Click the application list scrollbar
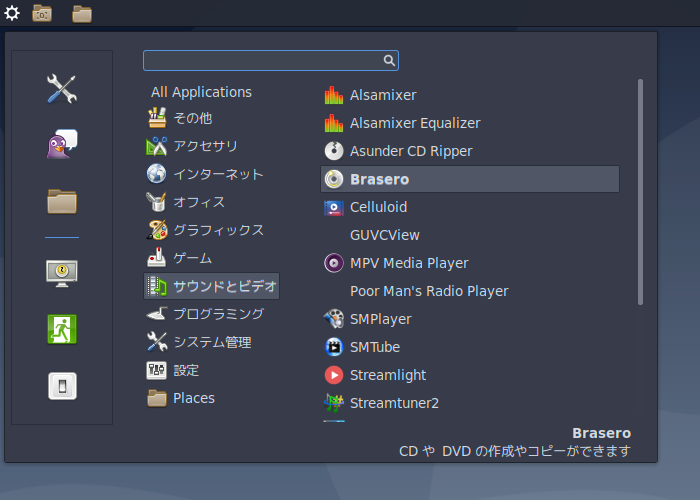 [x=640, y=192]
